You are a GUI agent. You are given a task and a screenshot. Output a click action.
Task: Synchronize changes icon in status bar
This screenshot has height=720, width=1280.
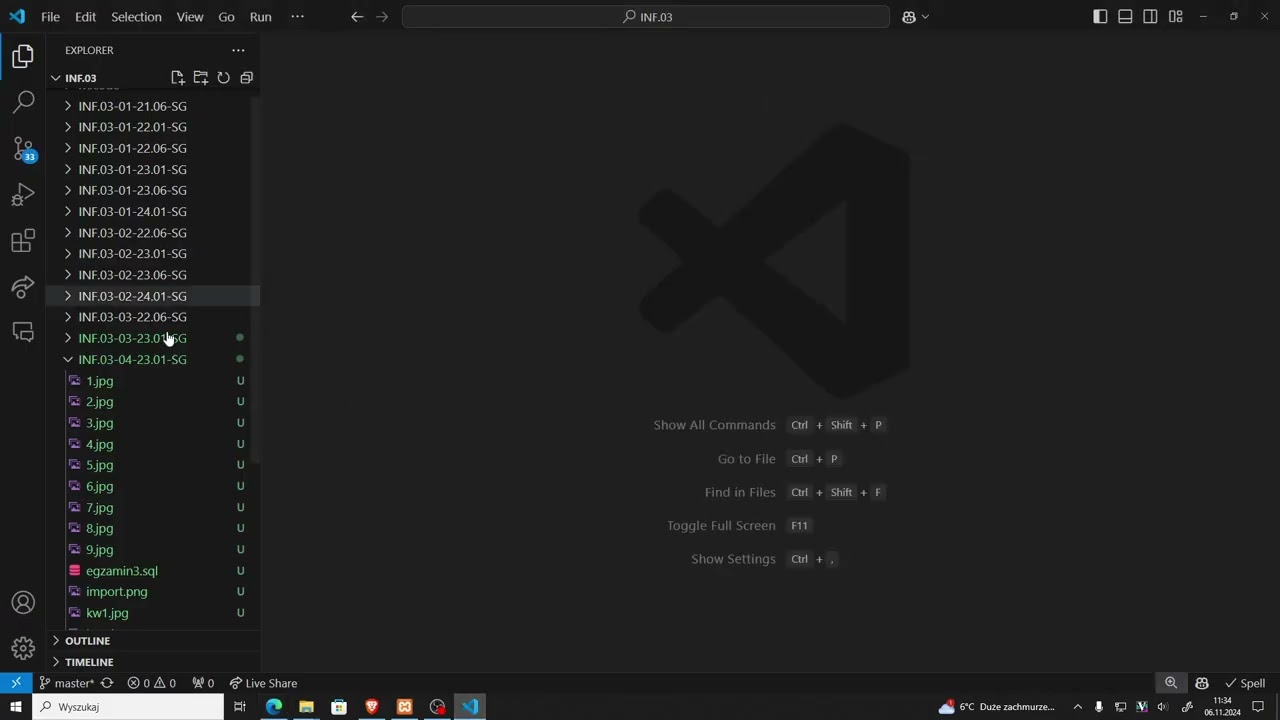(107, 683)
